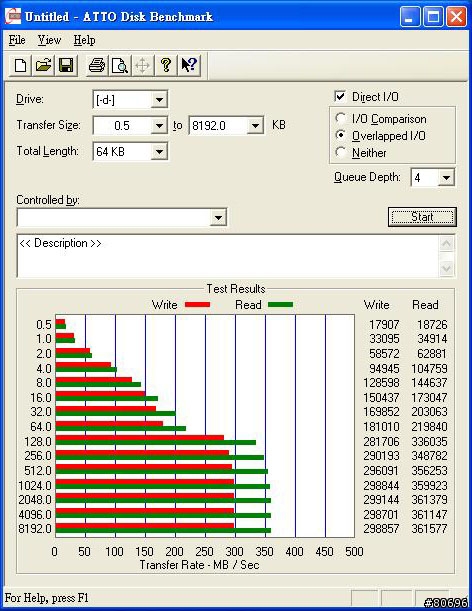Click the Print toolbar icon
This screenshot has height=611, width=472.
97,65
